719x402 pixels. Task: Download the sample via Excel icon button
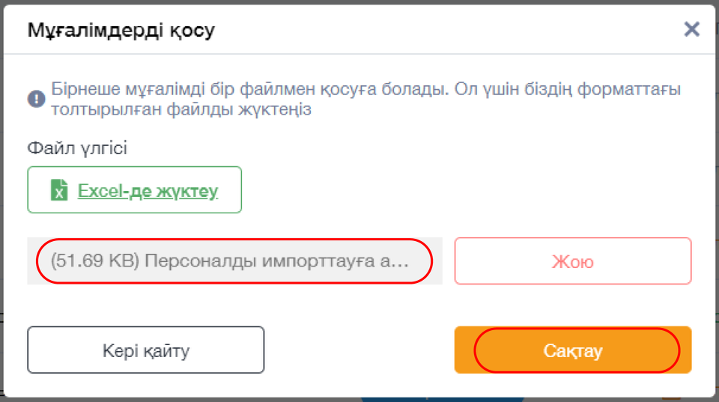[135, 189]
